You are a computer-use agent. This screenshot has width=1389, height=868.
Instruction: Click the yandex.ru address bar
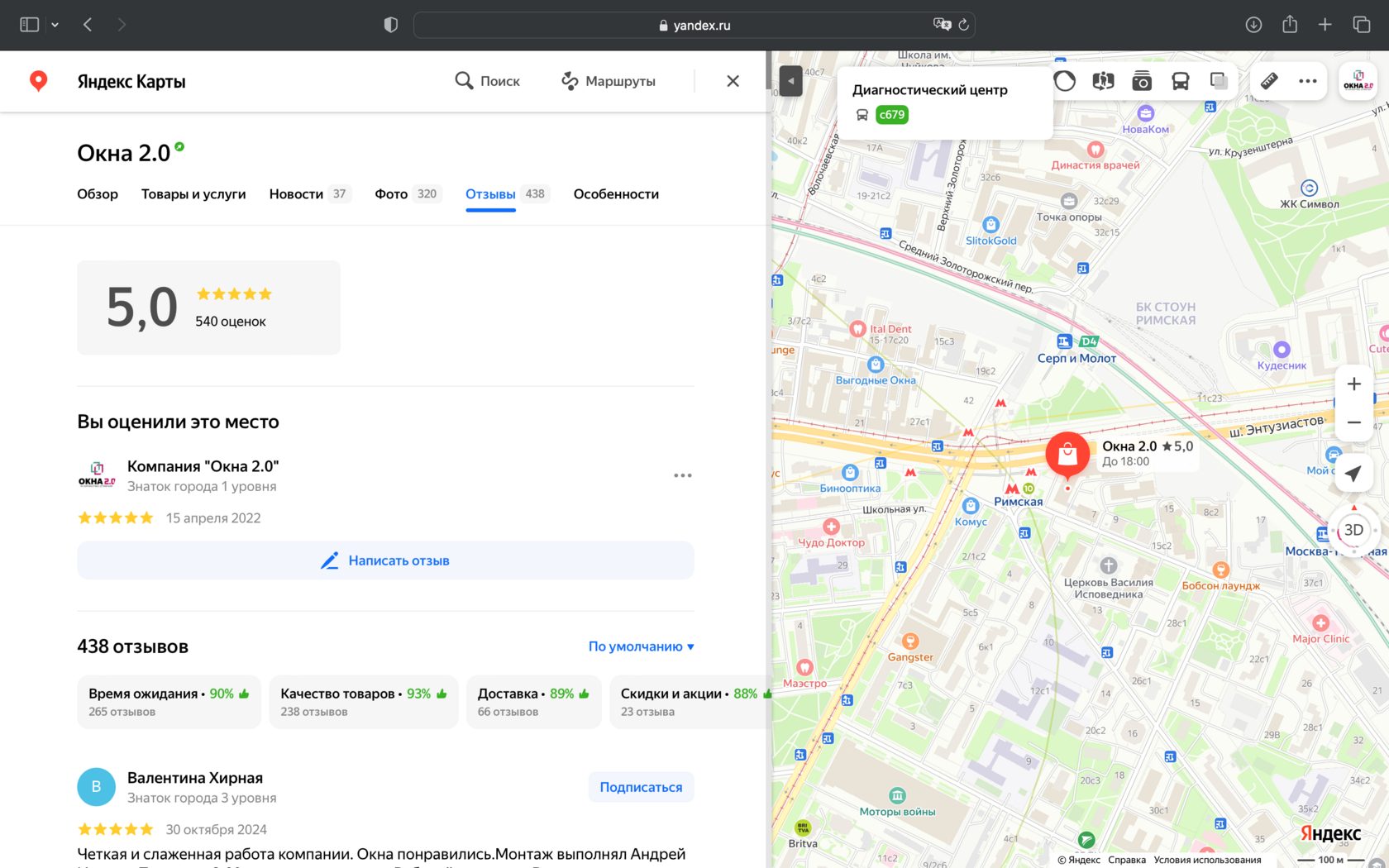click(694, 25)
